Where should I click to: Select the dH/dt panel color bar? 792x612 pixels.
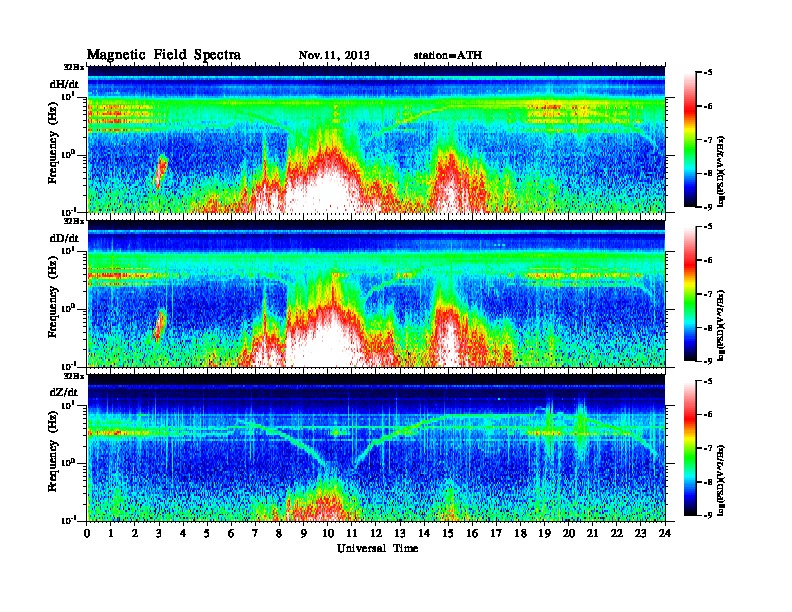pos(690,139)
